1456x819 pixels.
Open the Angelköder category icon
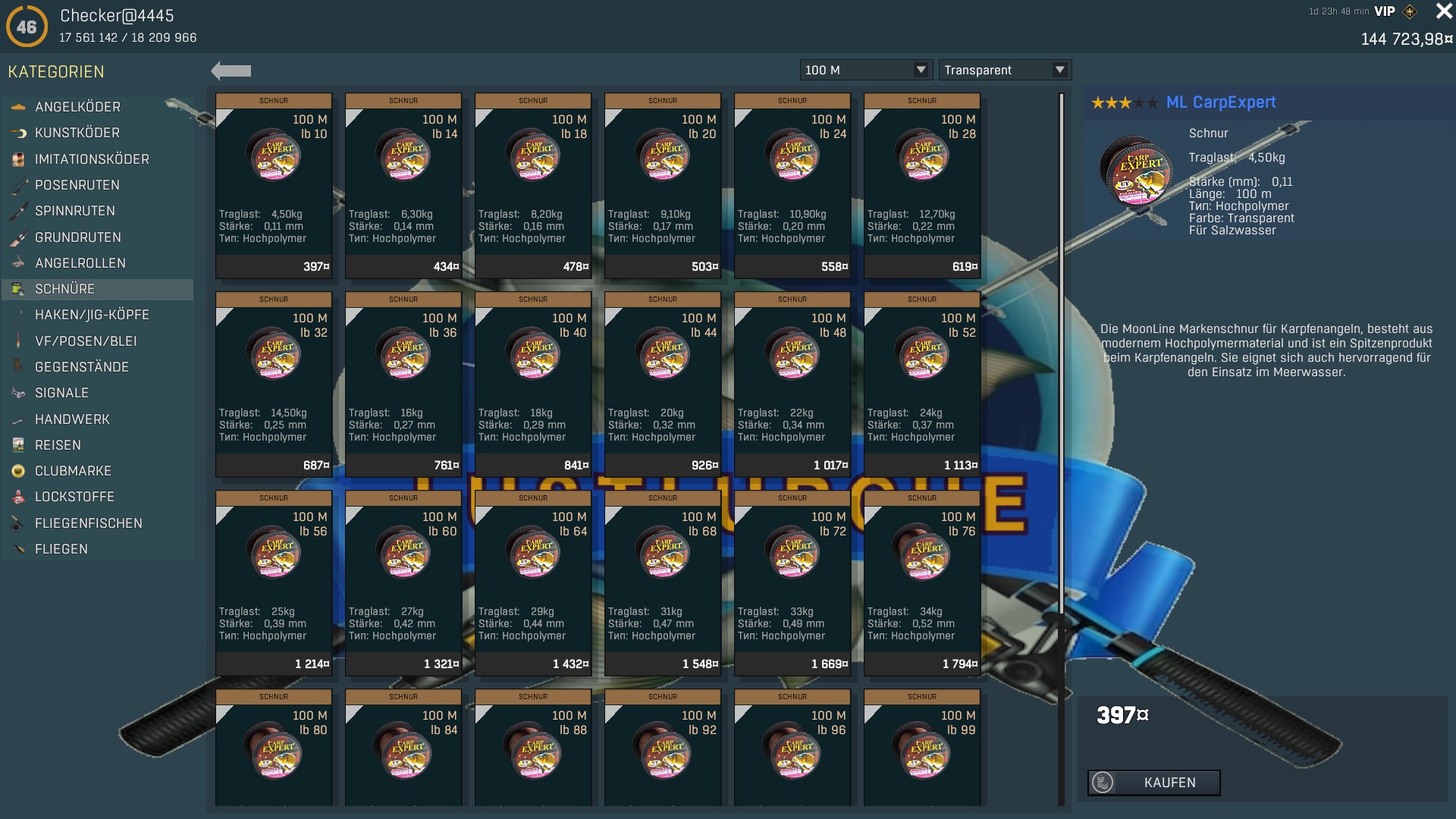click(18, 107)
